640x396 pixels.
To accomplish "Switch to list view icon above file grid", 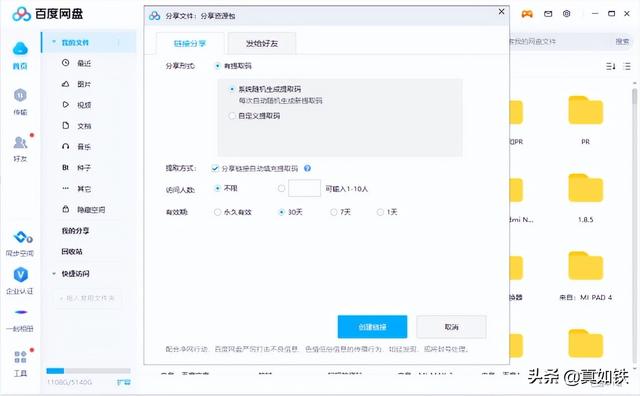I will (627, 66).
